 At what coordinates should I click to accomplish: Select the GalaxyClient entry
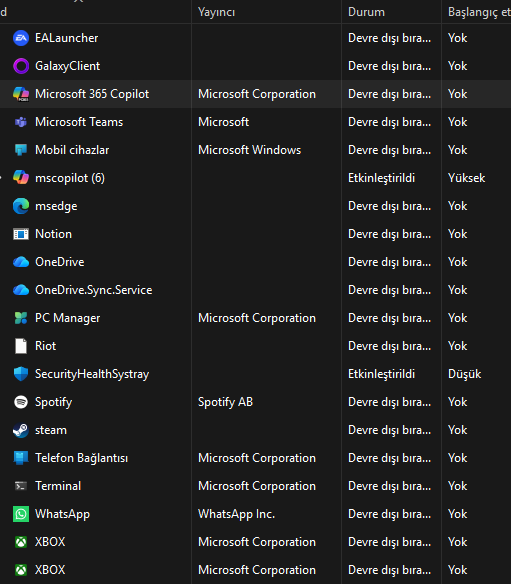point(67,66)
